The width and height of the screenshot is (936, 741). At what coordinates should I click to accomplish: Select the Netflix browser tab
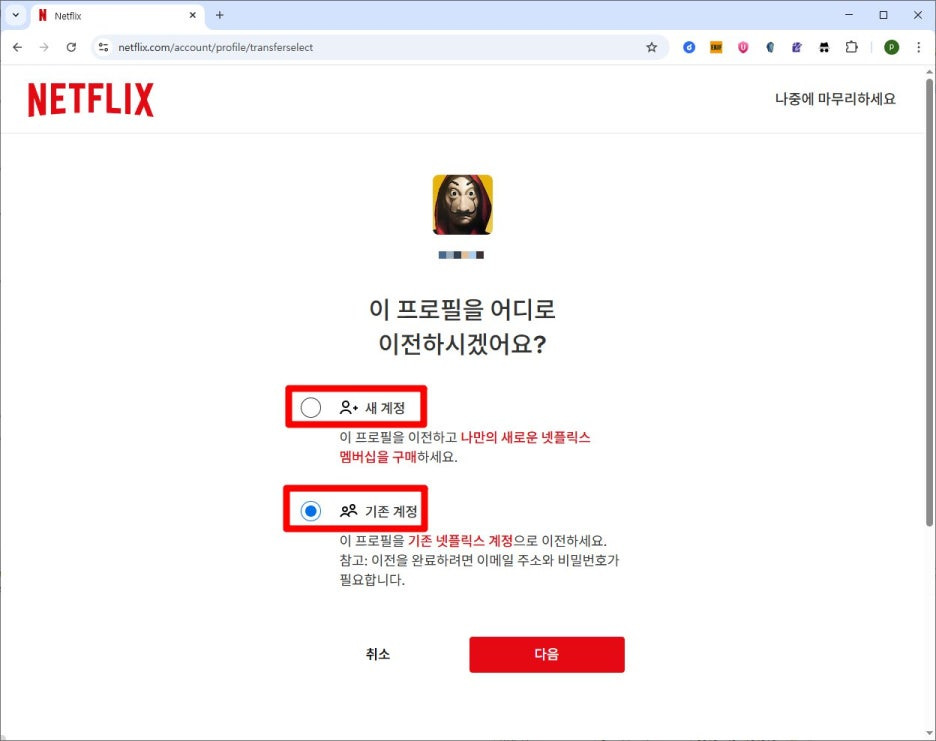[118, 16]
